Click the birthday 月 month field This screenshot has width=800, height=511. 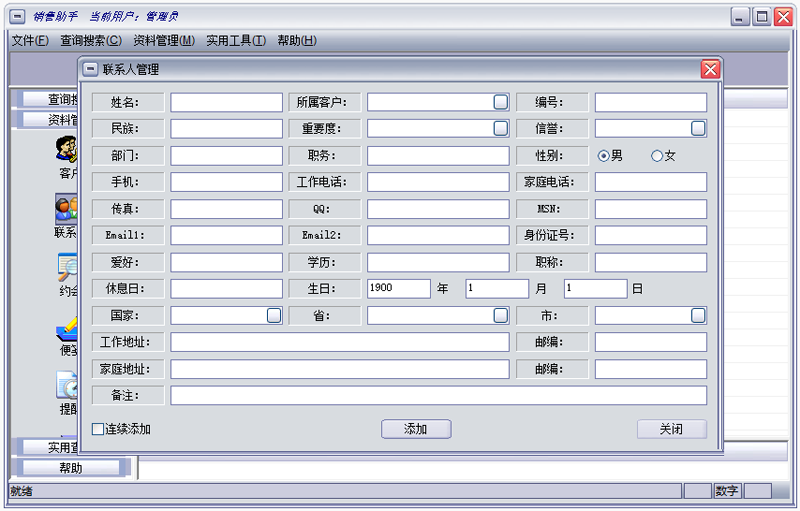pos(497,289)
